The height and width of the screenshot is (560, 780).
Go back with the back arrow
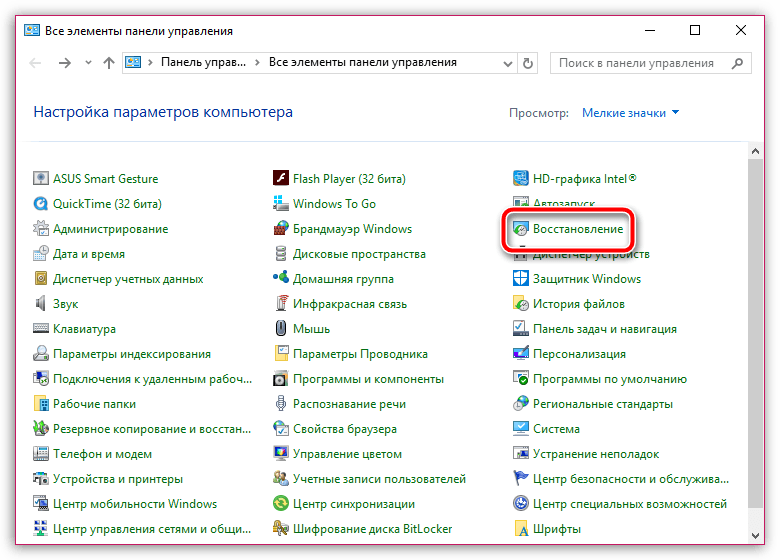coord(35,63)
